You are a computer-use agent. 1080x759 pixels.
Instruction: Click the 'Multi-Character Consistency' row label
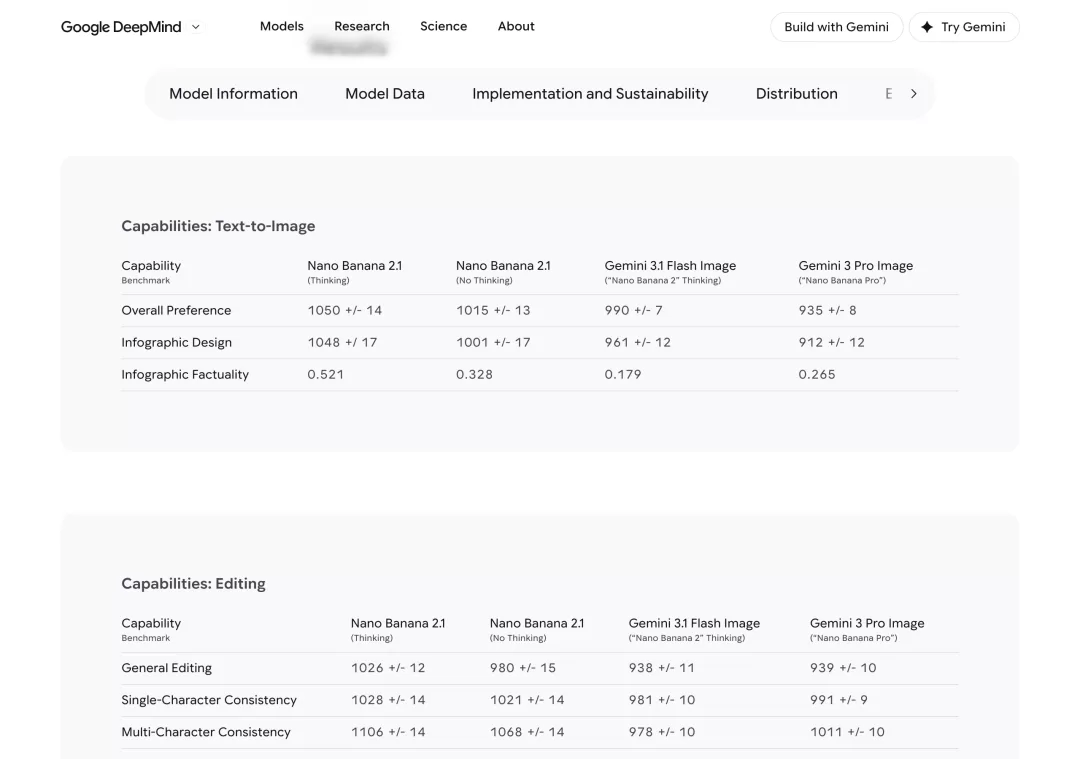[206, 732]
